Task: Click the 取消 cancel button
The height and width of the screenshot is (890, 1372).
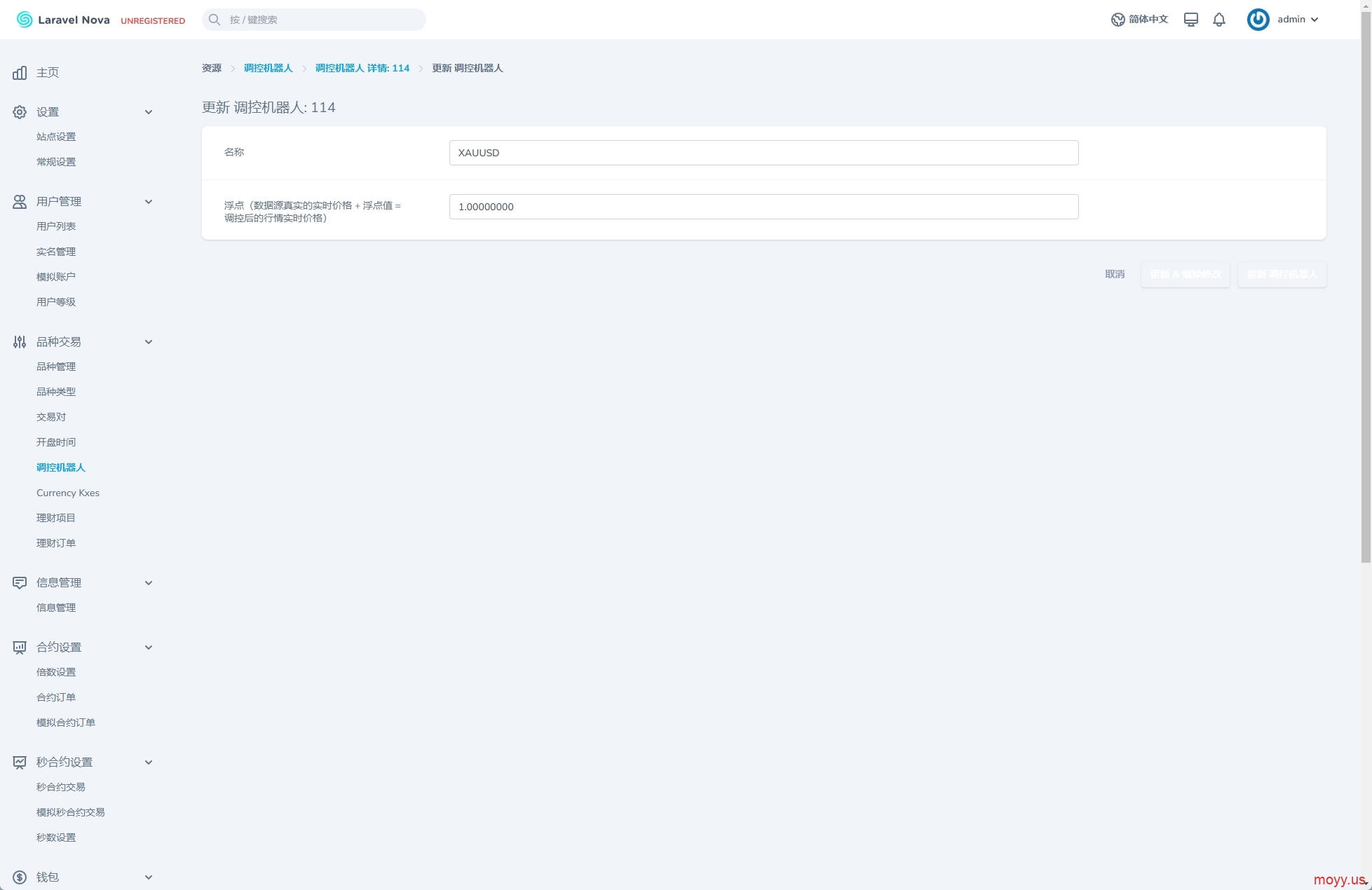Action: [1115, 274]
